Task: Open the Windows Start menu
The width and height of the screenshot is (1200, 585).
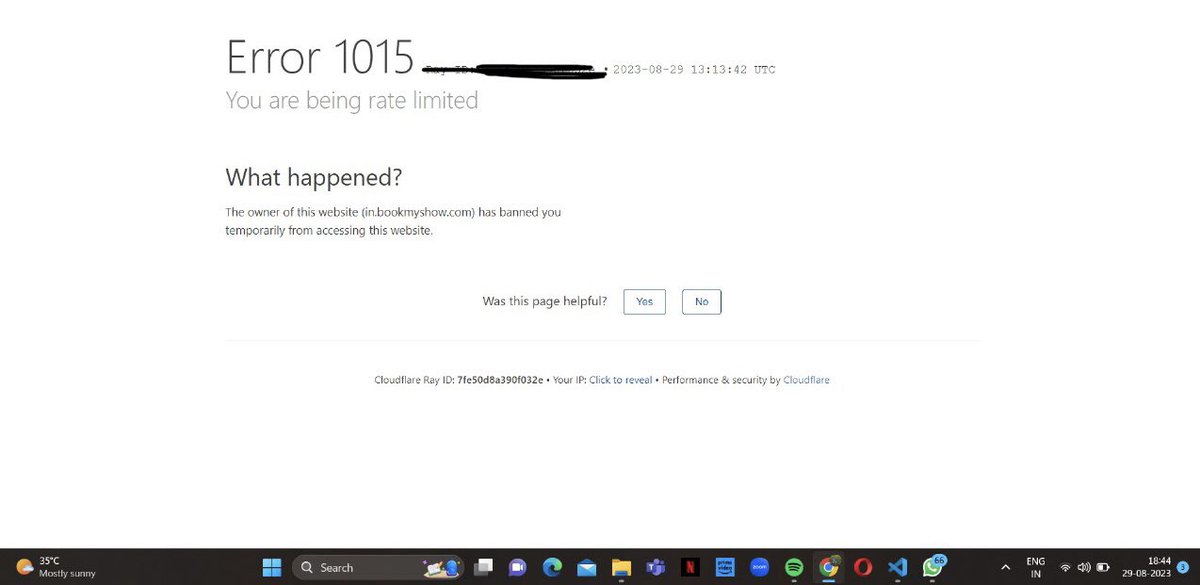Action: pyautogui.click(x=272, y=567)
